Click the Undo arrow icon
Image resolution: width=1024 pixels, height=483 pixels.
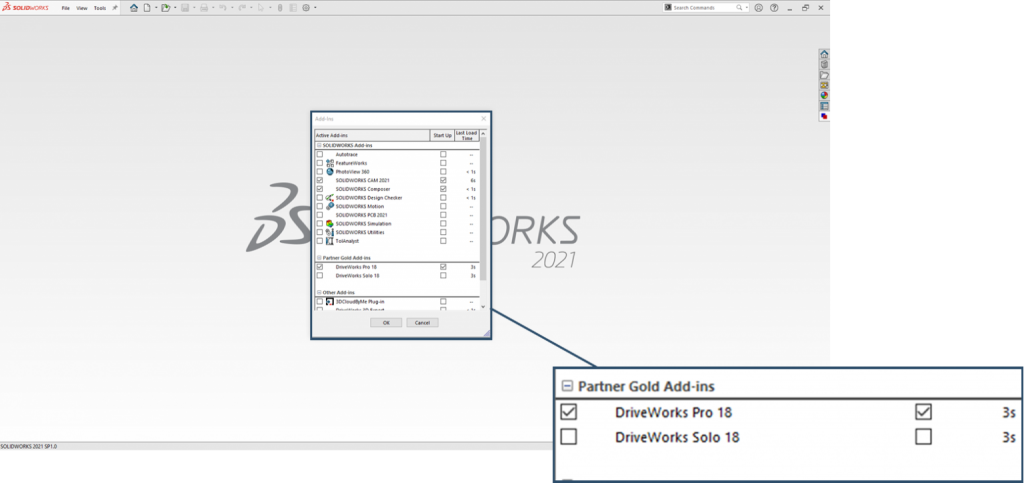coord(223,8)
